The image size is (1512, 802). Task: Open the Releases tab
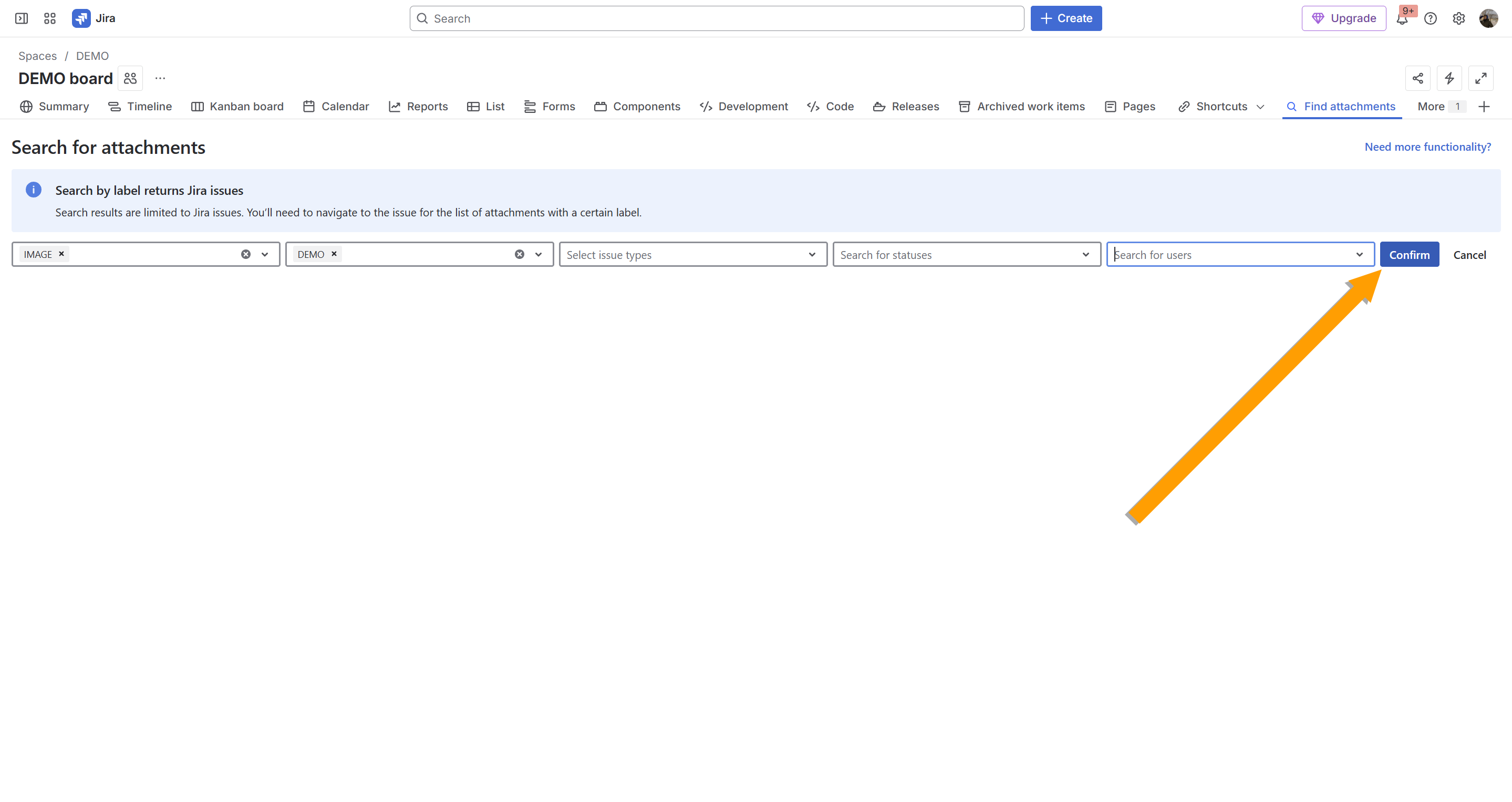906,107
